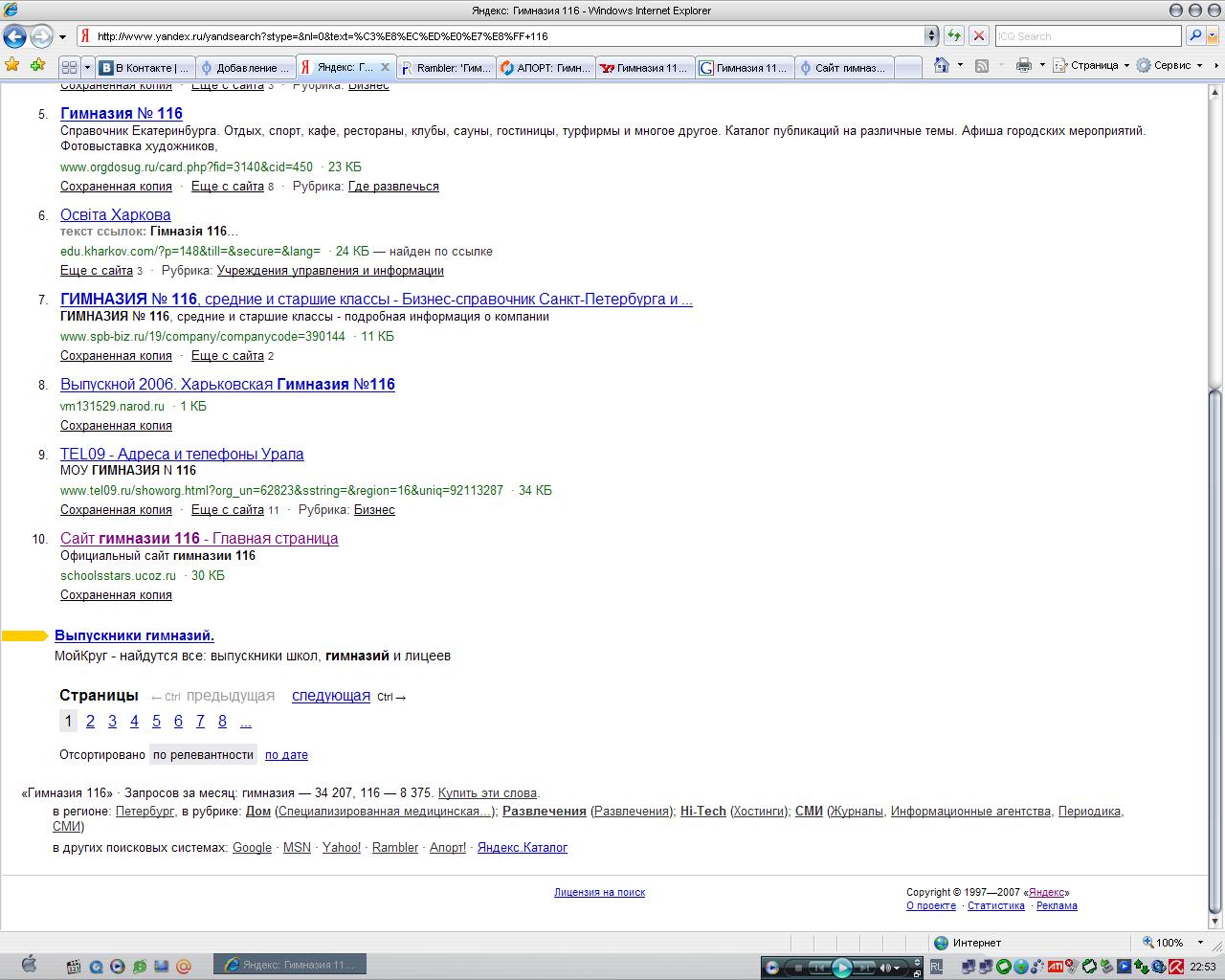The width and height of the screenshot is (1225, 980).
Task: Click the RL language indicator
Action: 936,967
